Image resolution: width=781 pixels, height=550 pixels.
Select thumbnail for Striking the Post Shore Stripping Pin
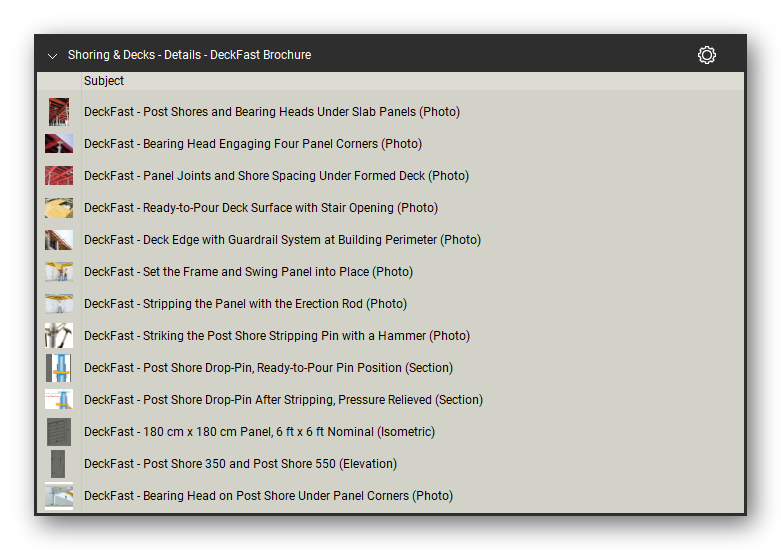pos(59,335)
